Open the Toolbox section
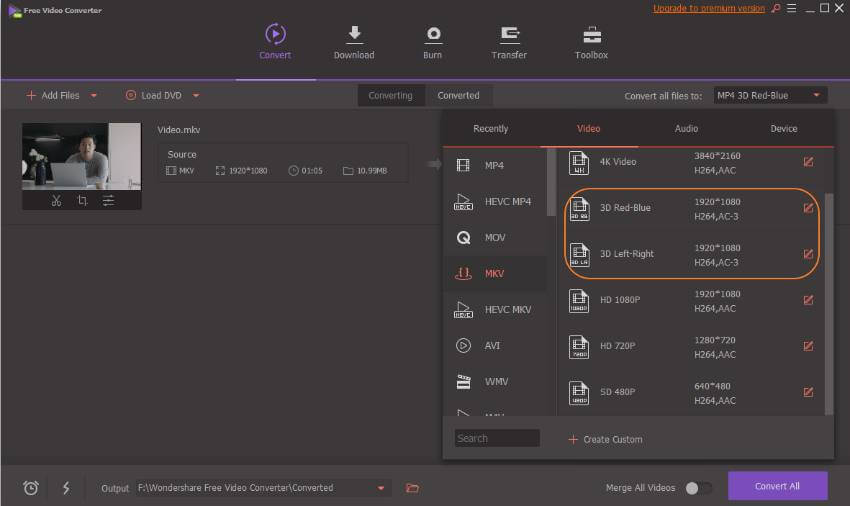The image size is (850, 506). [x=591, y=42]
